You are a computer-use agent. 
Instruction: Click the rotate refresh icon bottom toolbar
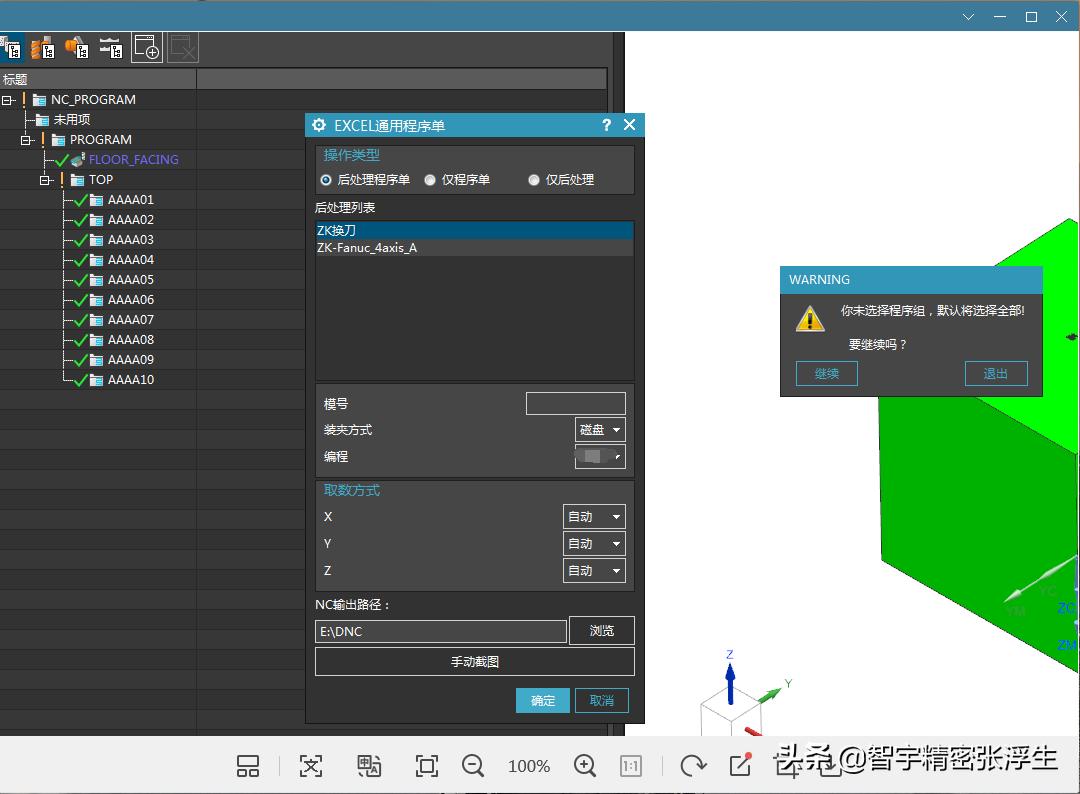click(693, 765)
